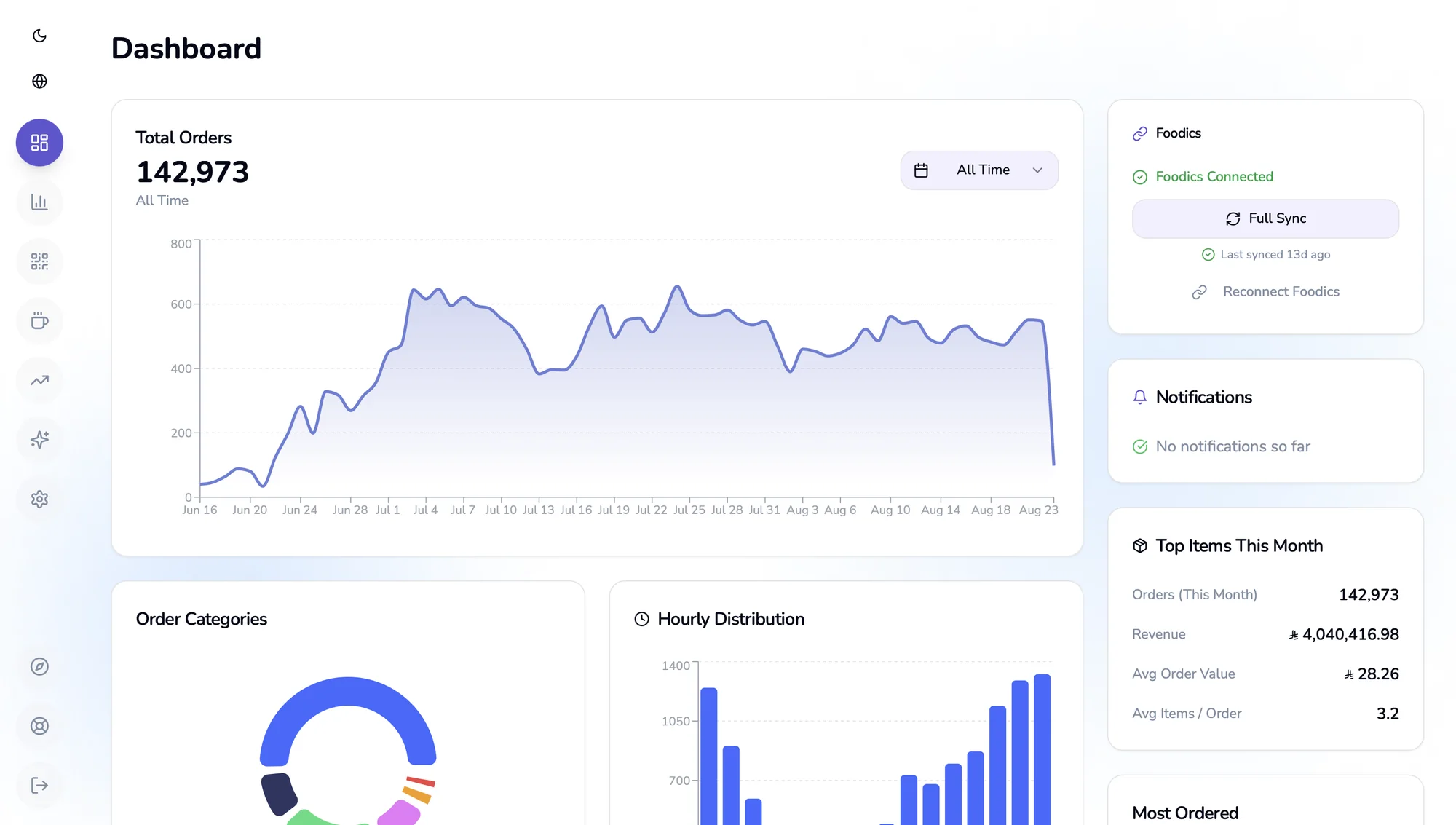
Task: Click the check icon beside Last synced 13d ago
Action: coord(1208,255)
